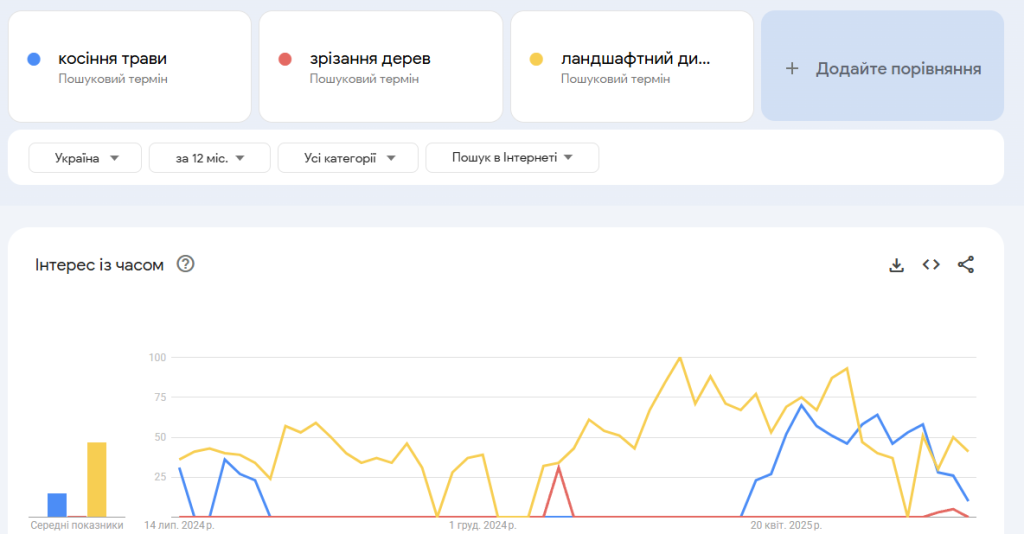
Task: Click the yellow line peak at 100
Action: (x=680, y=358)
